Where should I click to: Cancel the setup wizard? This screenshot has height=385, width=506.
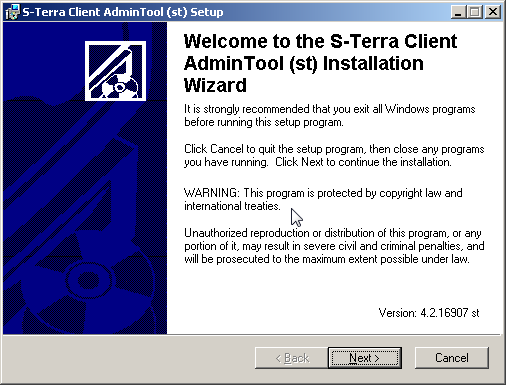pyautogui.click(x=452, y=358)
